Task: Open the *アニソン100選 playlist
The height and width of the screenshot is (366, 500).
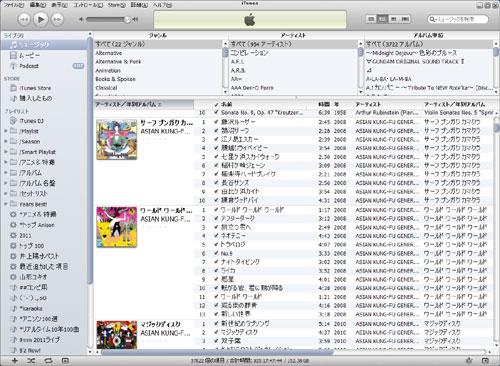Action: point(44,319)
